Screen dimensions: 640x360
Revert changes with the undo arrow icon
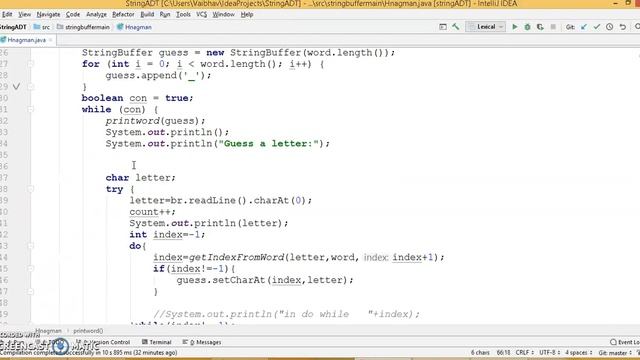click(x=622, y=27)
